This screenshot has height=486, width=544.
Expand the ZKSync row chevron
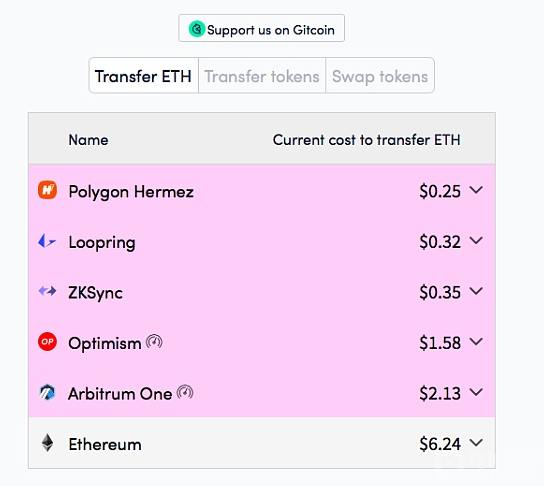(476, 291)
